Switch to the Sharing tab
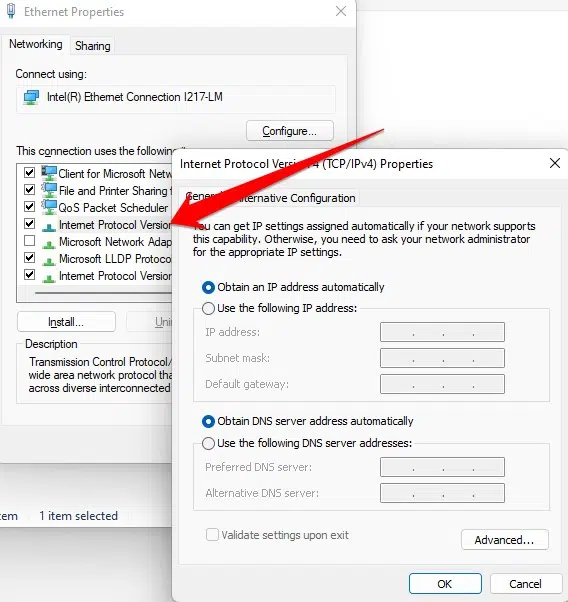Viewport: 568px width, 602px height. pos(93,46)
